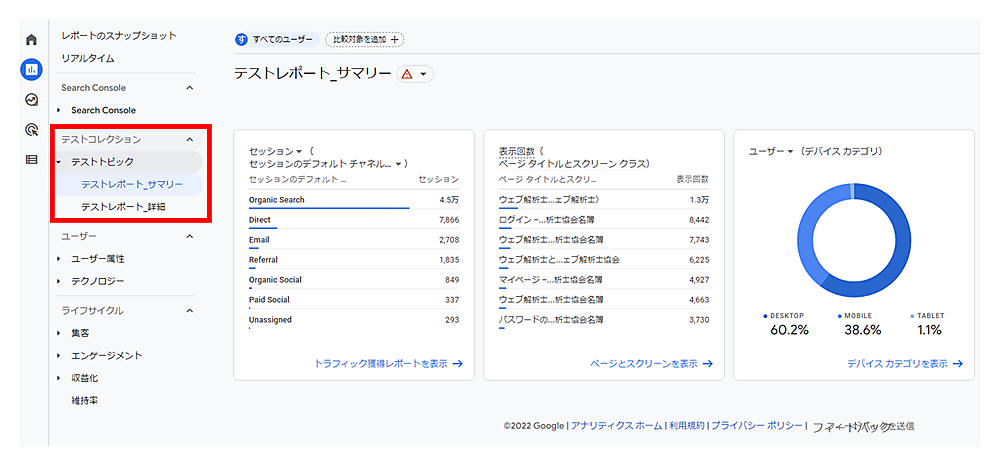The height and width of the screenshot is (461, 1000).
Task: Click 比較対象を追加 plus button
Action: click(x=365, y=39)
